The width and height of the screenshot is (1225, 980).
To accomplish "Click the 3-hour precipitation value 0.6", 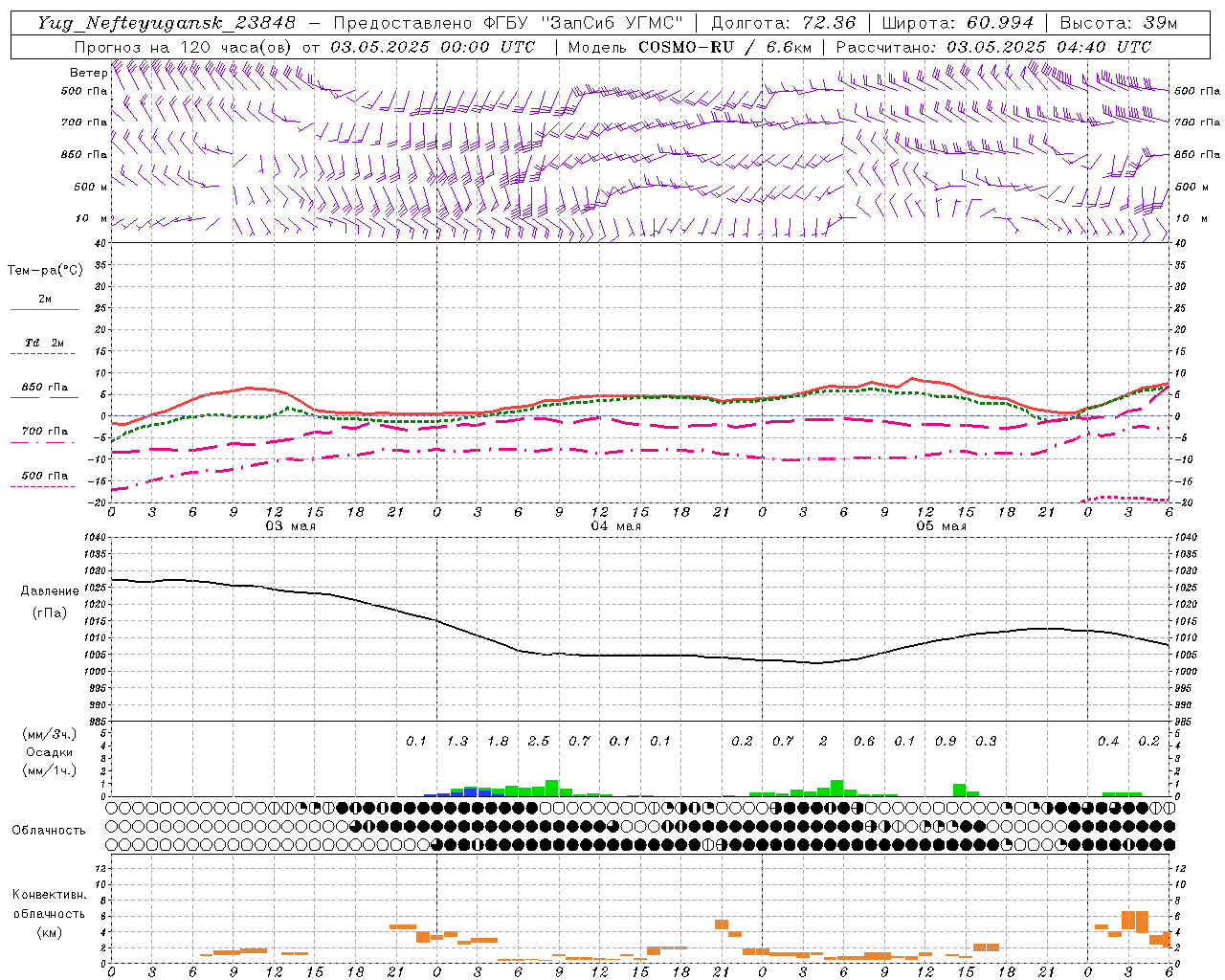I will pyautogui.click(x=864, y=741).
